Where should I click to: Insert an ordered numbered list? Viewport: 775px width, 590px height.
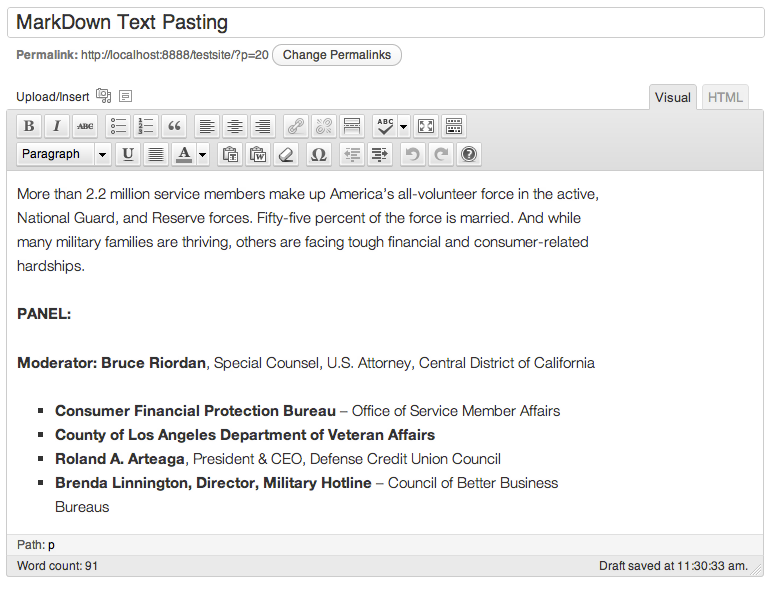coord(146,126)
